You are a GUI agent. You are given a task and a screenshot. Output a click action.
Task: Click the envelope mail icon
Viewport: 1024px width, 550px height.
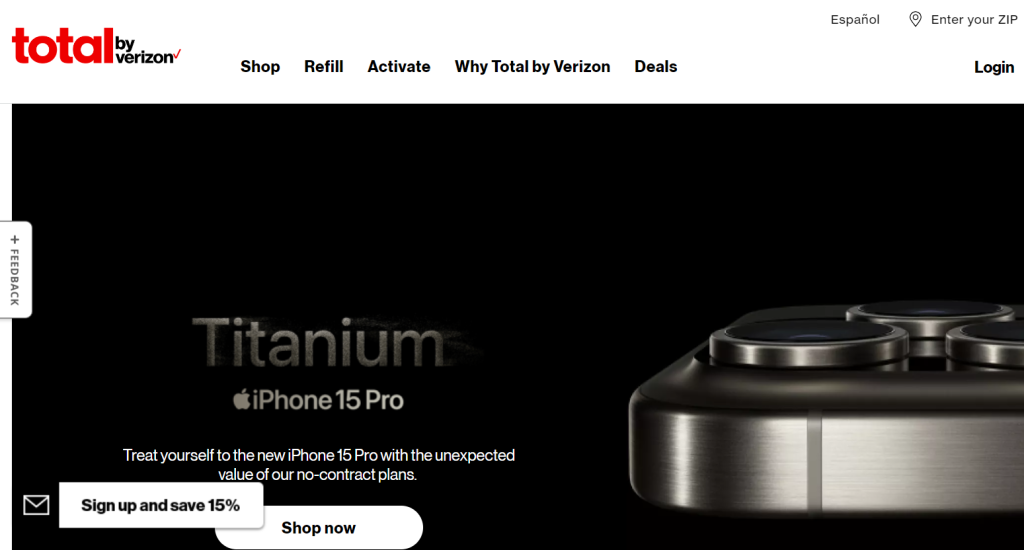pos(37,505)
